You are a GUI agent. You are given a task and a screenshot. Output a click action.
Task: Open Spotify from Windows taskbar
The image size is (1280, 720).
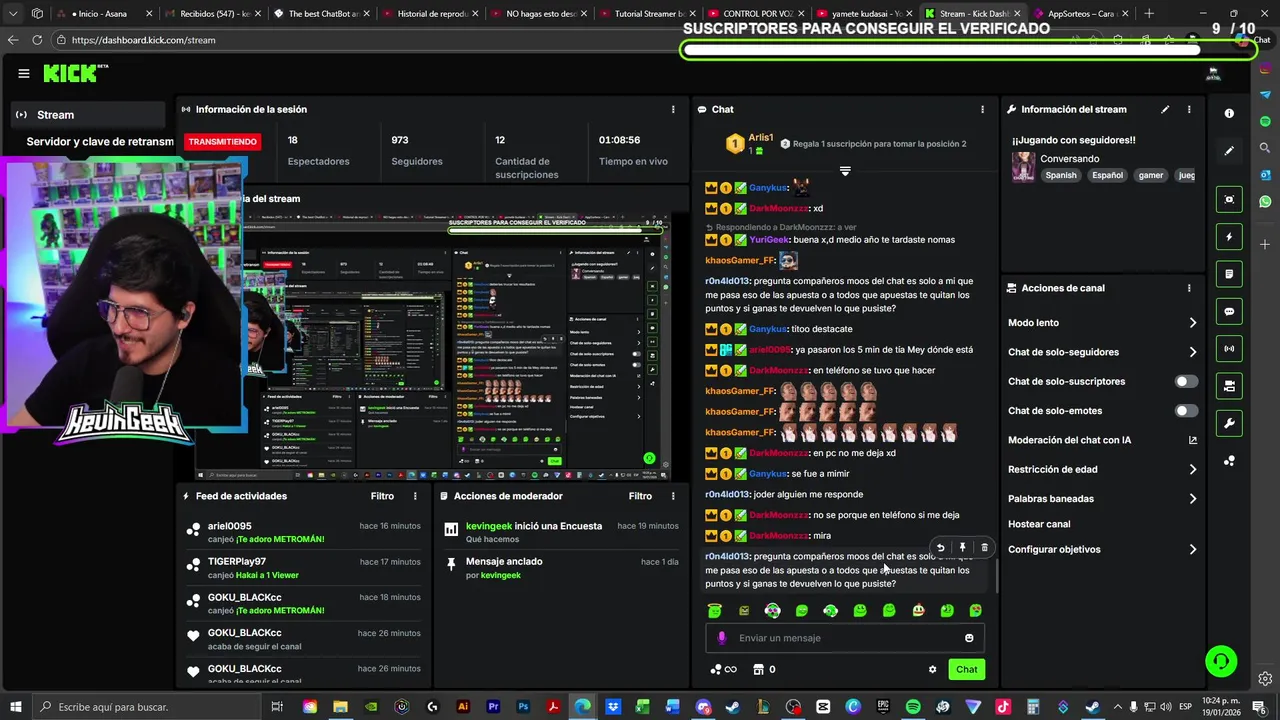click(913, 707)
